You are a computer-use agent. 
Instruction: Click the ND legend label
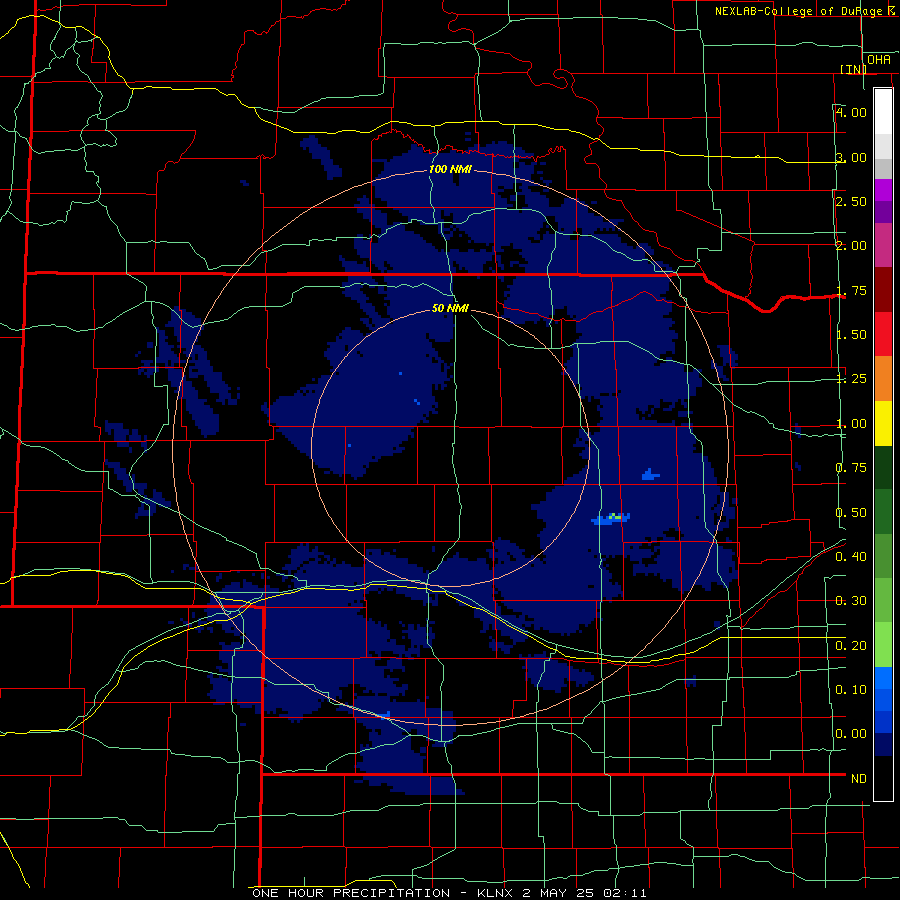[859, 779]
